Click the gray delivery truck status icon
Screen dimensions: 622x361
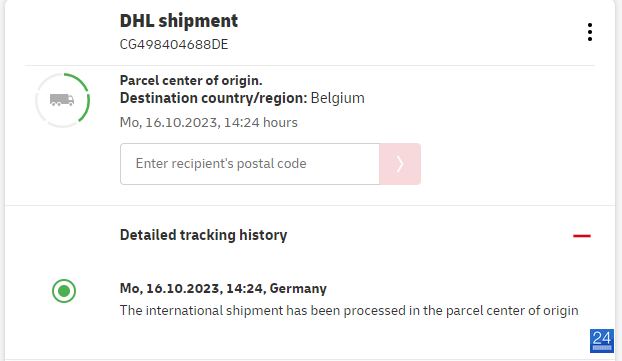(62, 100)
